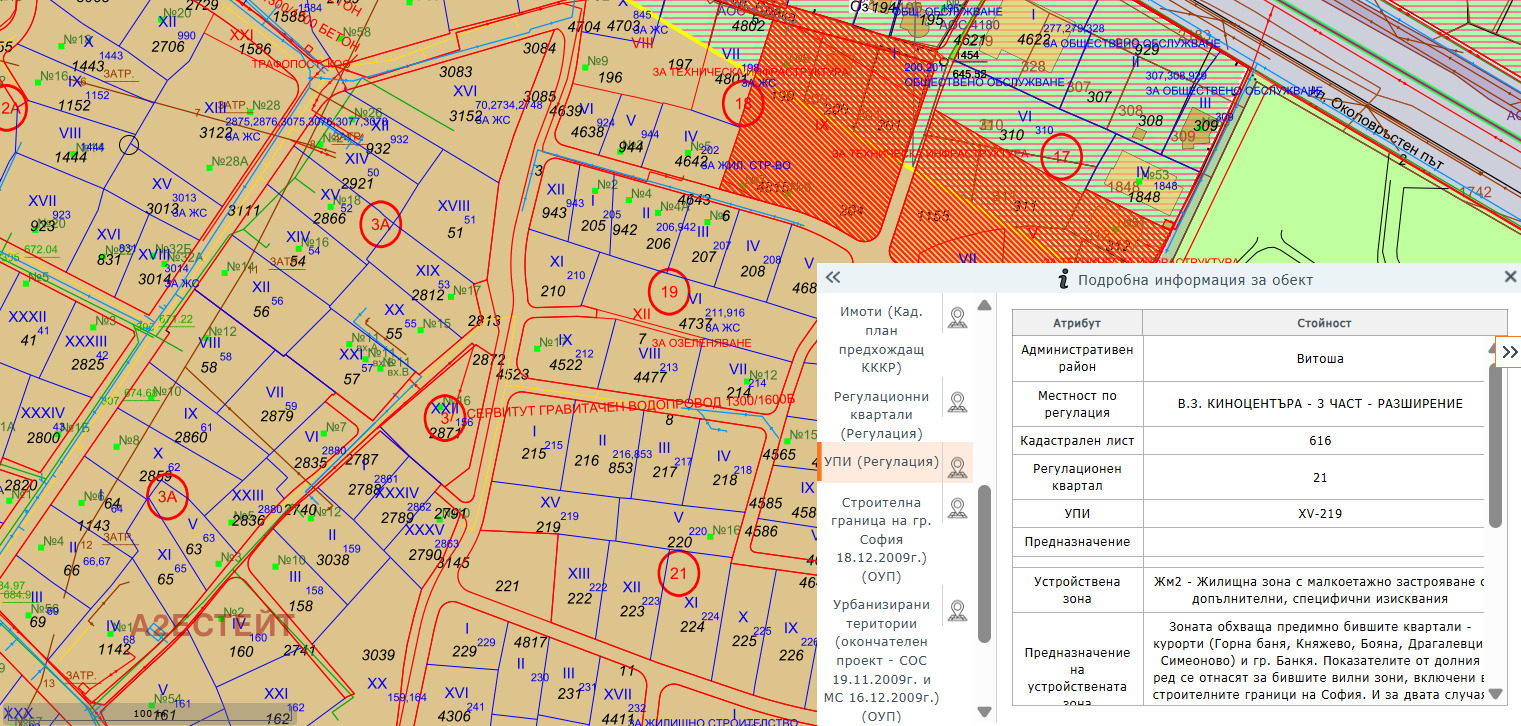This screenshot has width=1521, height=726.
Task: Zoom to Регулационни квартали using its marker icon
Action: [x=957, y=403]
